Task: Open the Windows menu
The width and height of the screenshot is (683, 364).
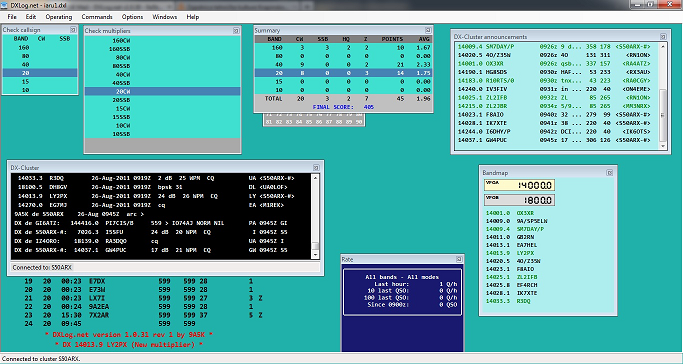Action: point(165,17)
